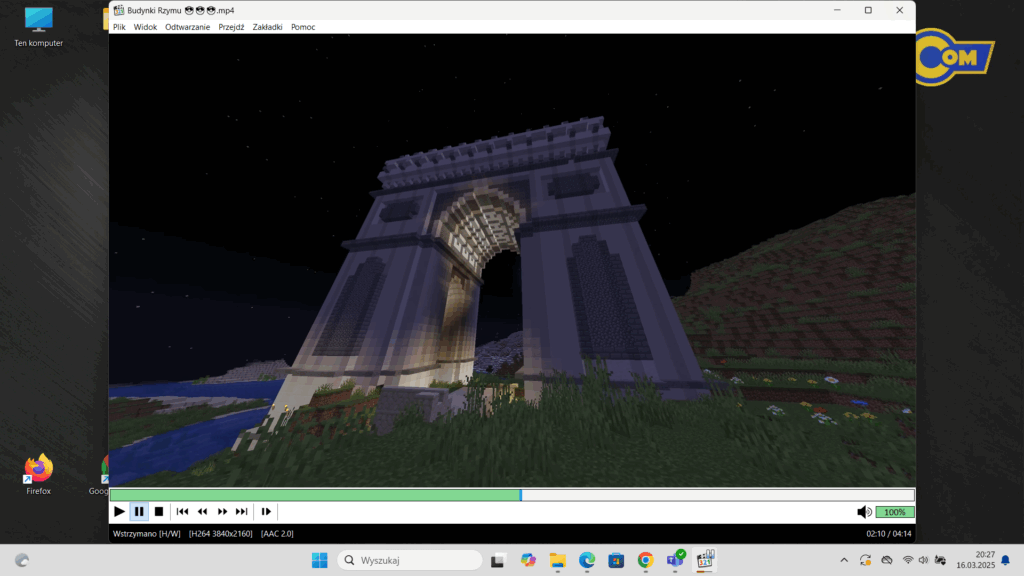1024x576 pixels.
Task: Click the 02:10 / 04:14 time display
Action: (x=888, y=534)
